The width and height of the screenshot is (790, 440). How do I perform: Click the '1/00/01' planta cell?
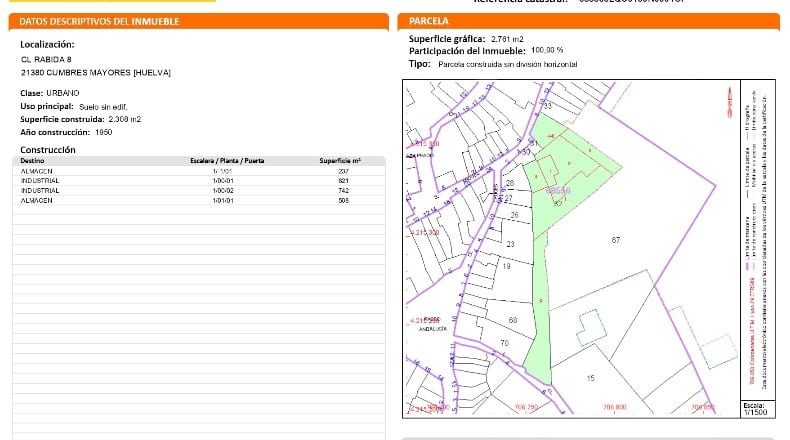(x=223, y=181)
